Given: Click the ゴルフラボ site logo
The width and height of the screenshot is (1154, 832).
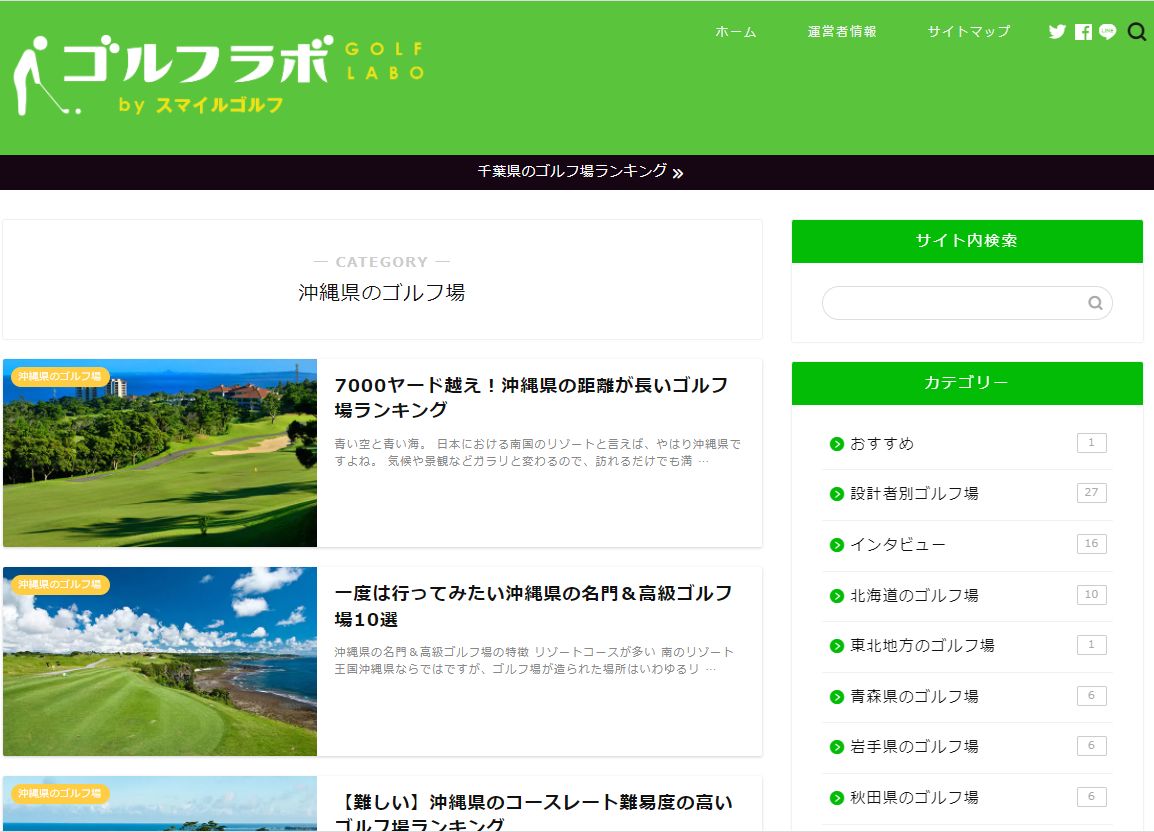Looking at the screenshot, I should click(219, 76).
